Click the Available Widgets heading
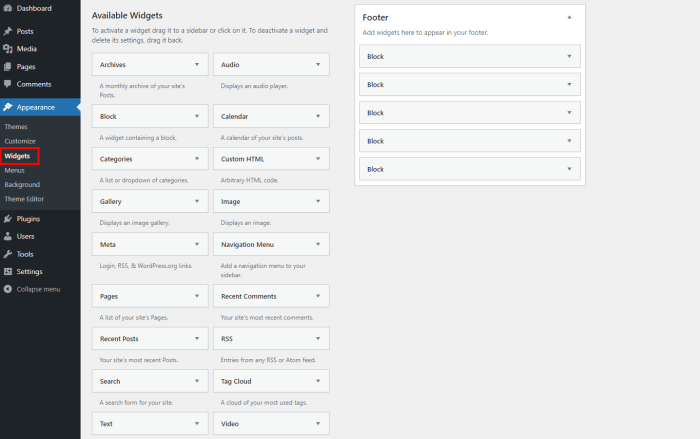 tap(127, 15)
